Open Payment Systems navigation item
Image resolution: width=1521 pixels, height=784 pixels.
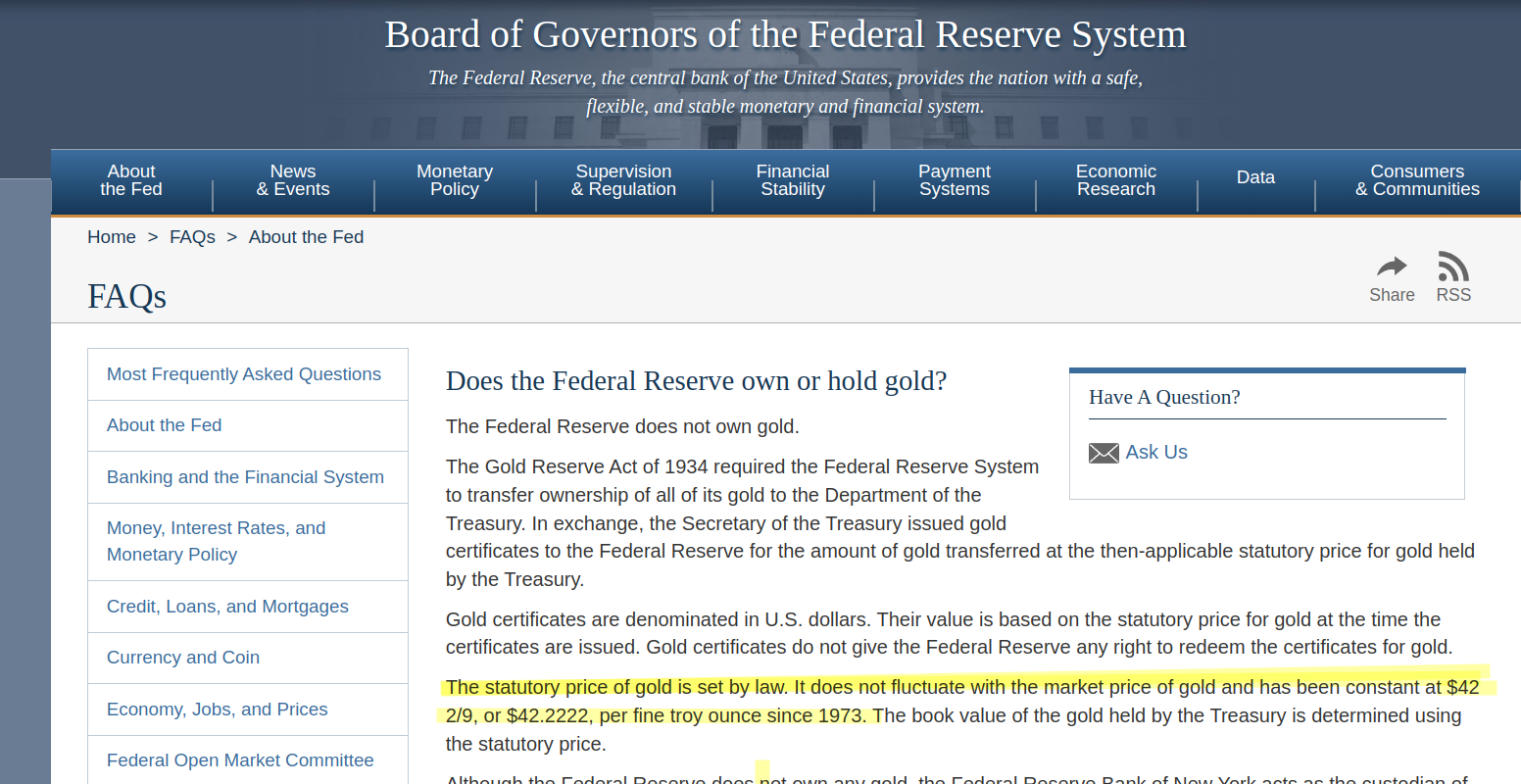[x=954, y=180]
